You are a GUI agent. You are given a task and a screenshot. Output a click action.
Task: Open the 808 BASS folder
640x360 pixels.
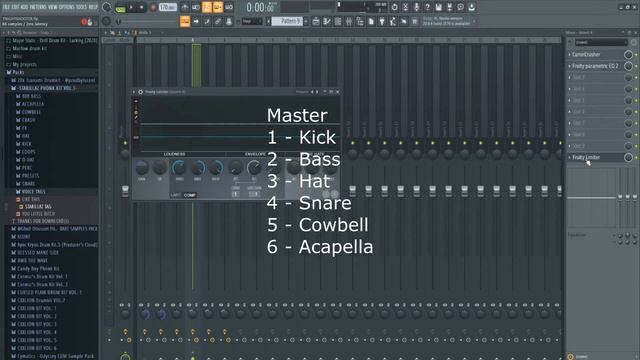click(29, 96)
